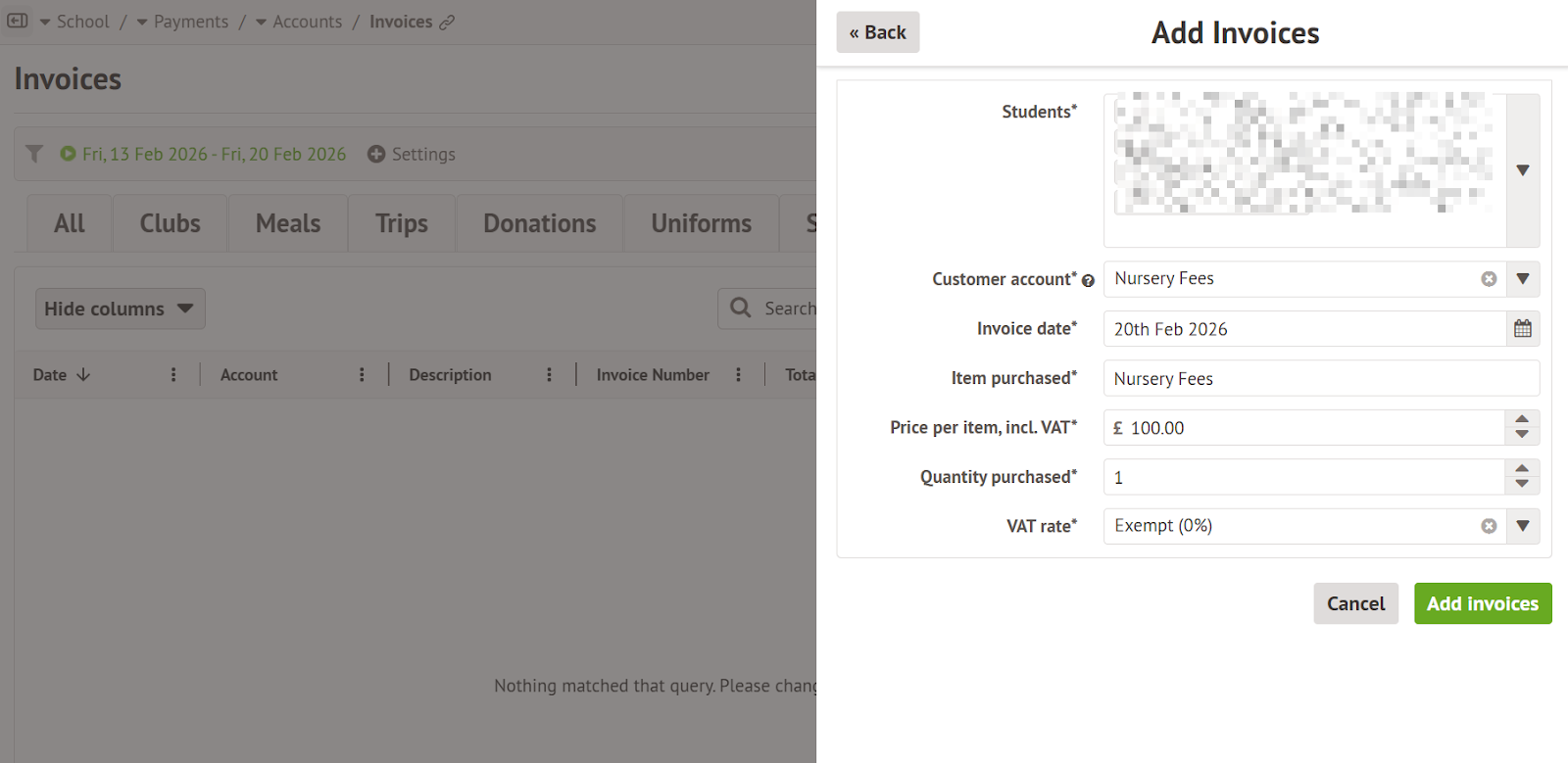Viewport: 1568px width, 763px height.
Task: Decrease the Quantity purchased value
Action: pyautogui.click(x=1522, y=485)
